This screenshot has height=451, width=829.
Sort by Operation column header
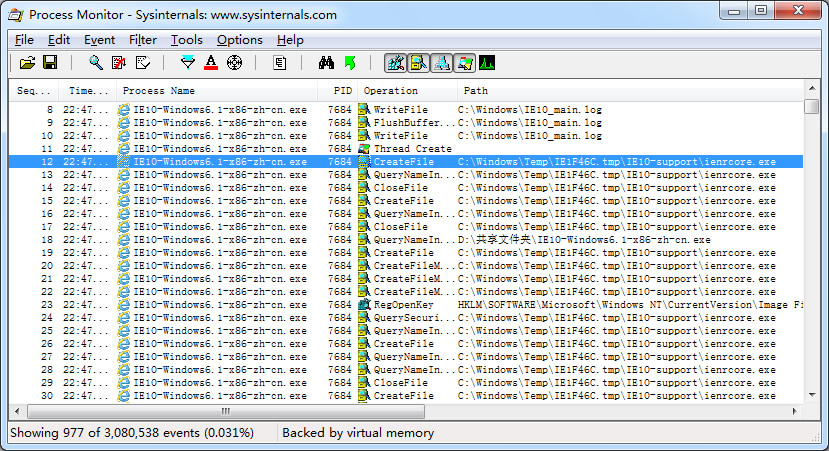(408, 90)
